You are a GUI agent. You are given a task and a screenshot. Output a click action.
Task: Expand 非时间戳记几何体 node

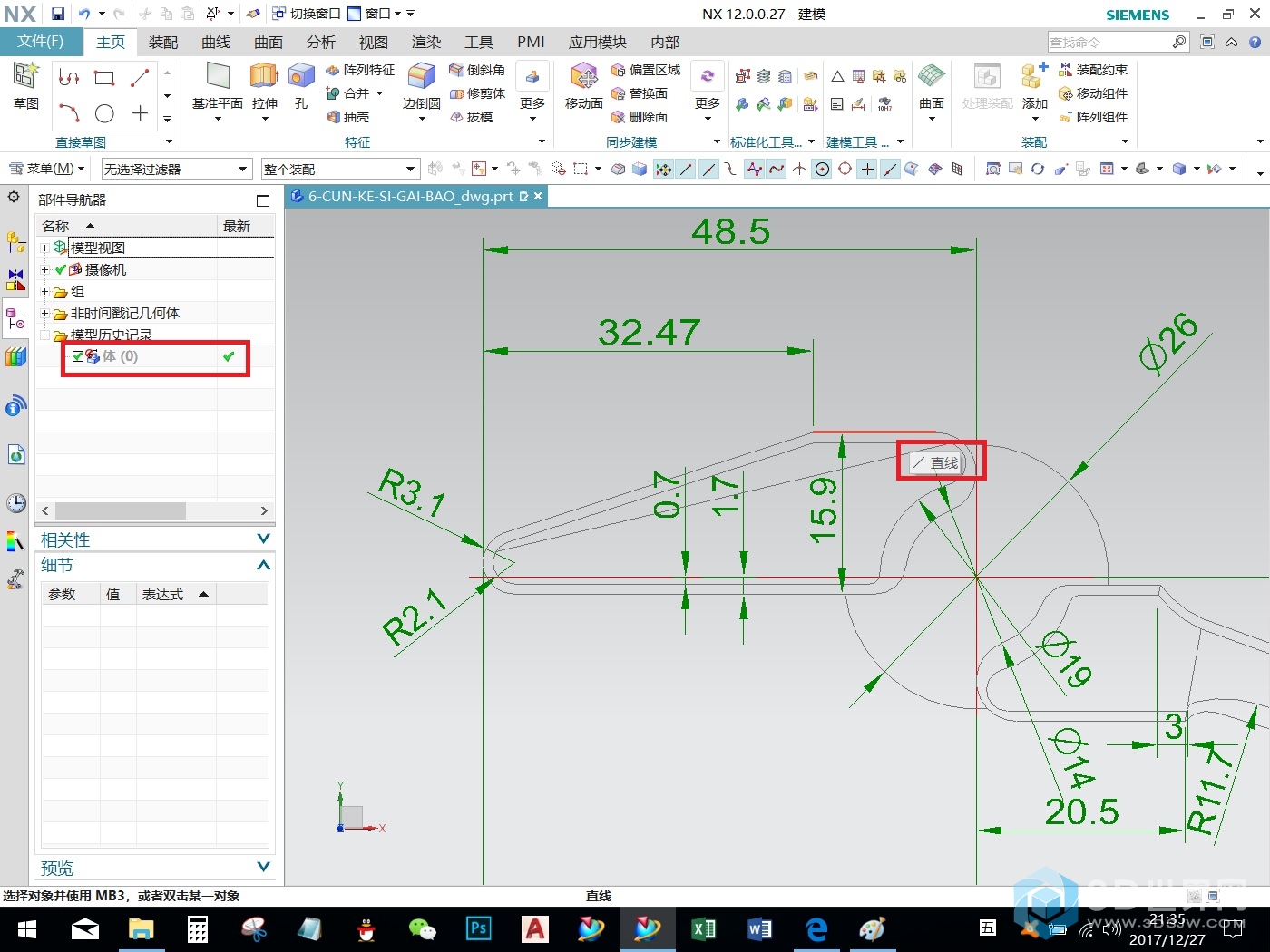point(44,313)
